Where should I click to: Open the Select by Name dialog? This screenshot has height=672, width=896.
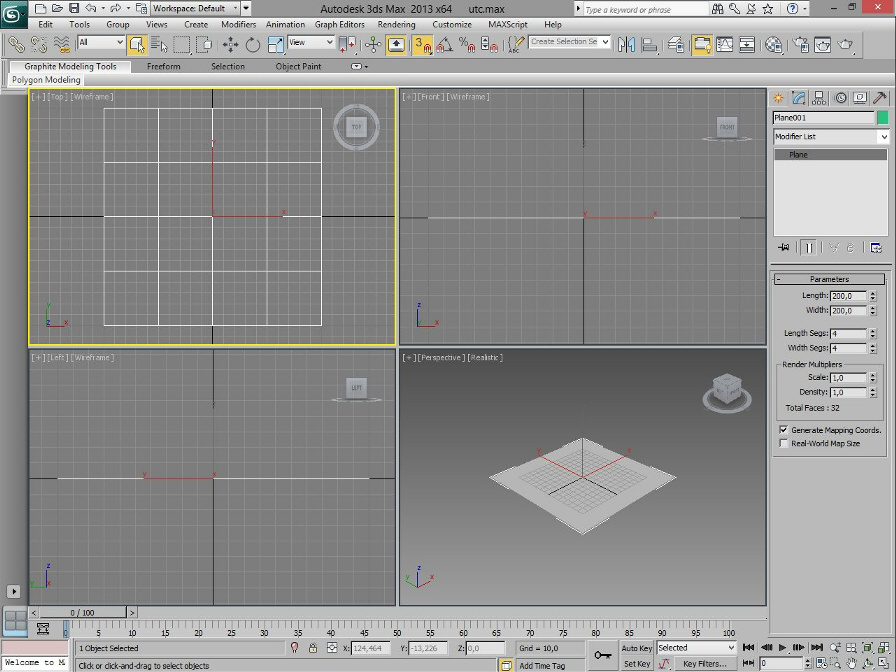(x=159, y=45)
